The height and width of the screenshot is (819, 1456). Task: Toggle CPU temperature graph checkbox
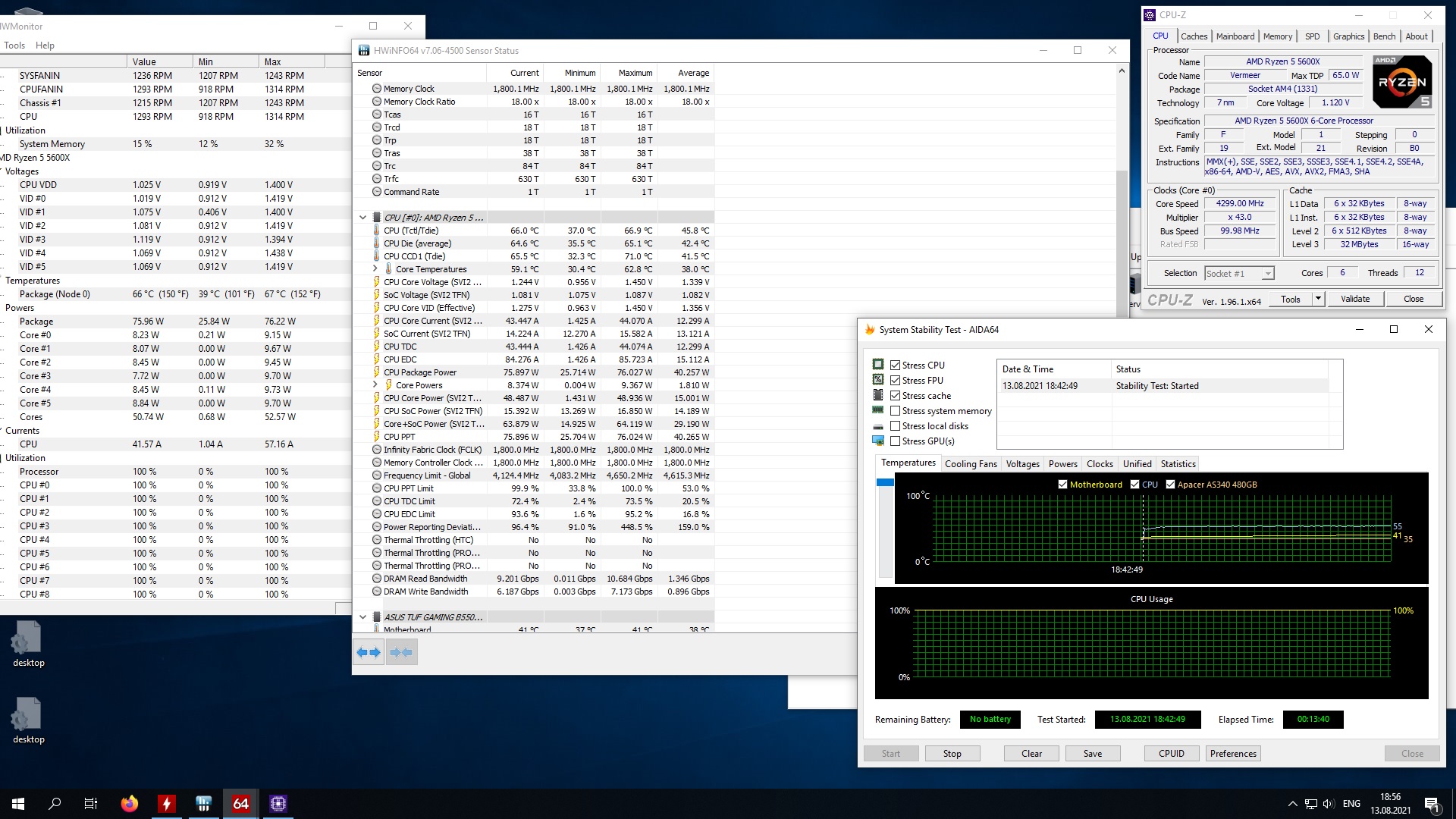tap(1134, 485)
